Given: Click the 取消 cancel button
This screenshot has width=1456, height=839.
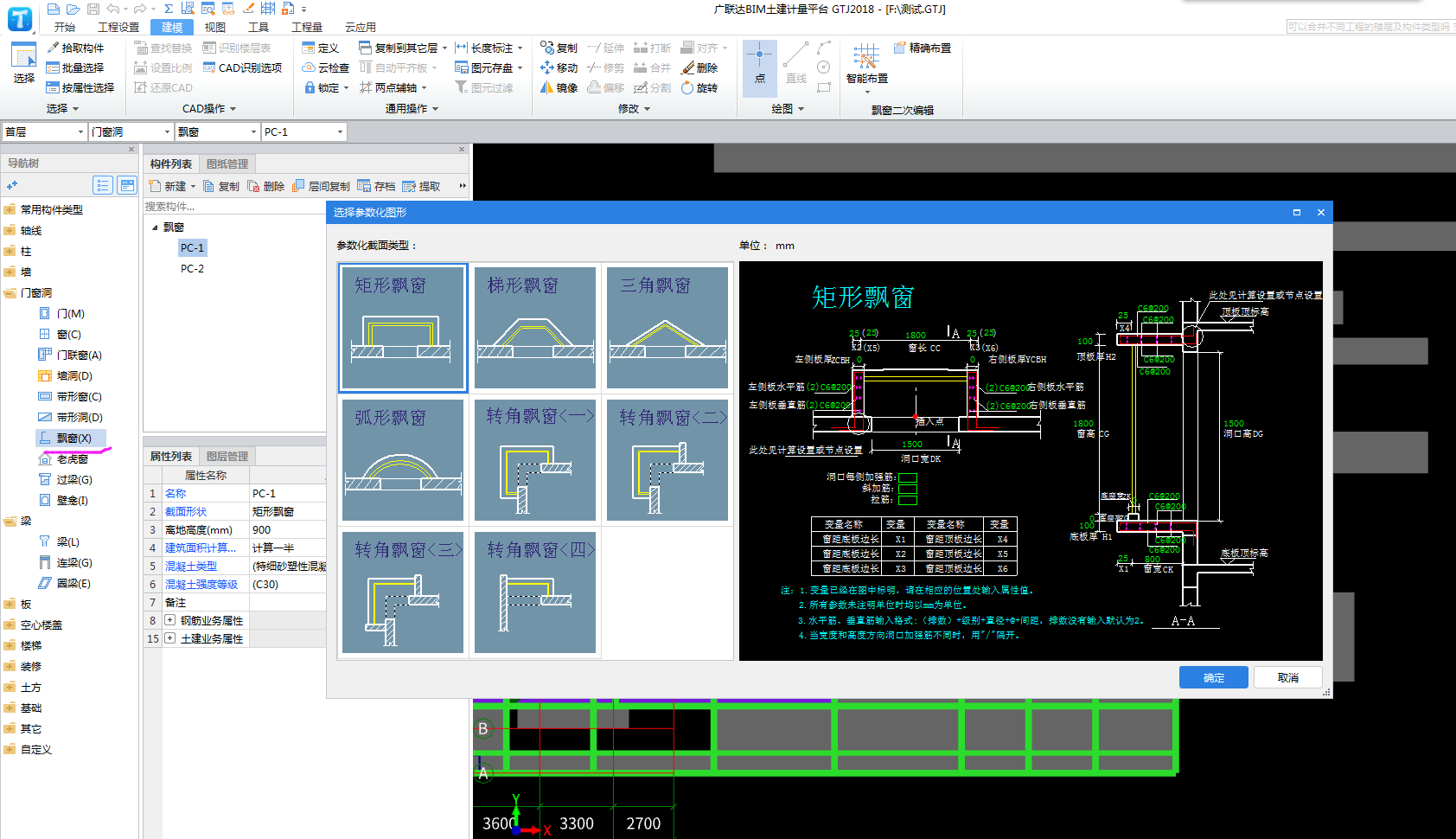Looking at the screenshot, I should point(1288,677).
